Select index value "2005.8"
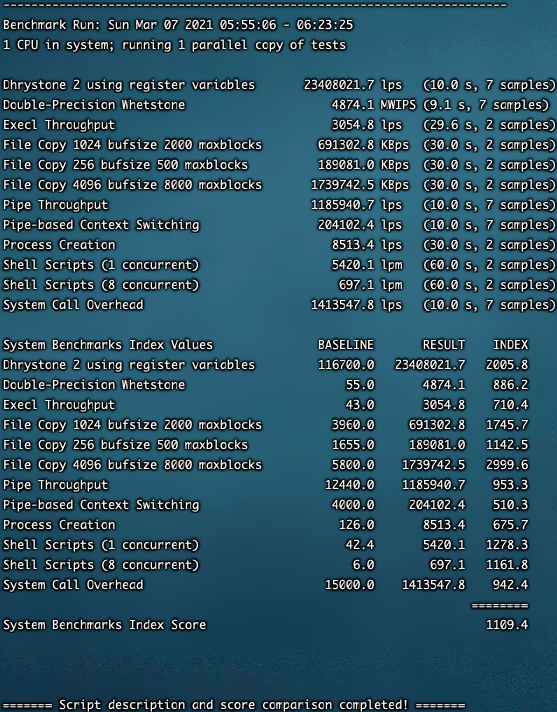Screen dimensions: 557x712 click(x=507, y=365)
